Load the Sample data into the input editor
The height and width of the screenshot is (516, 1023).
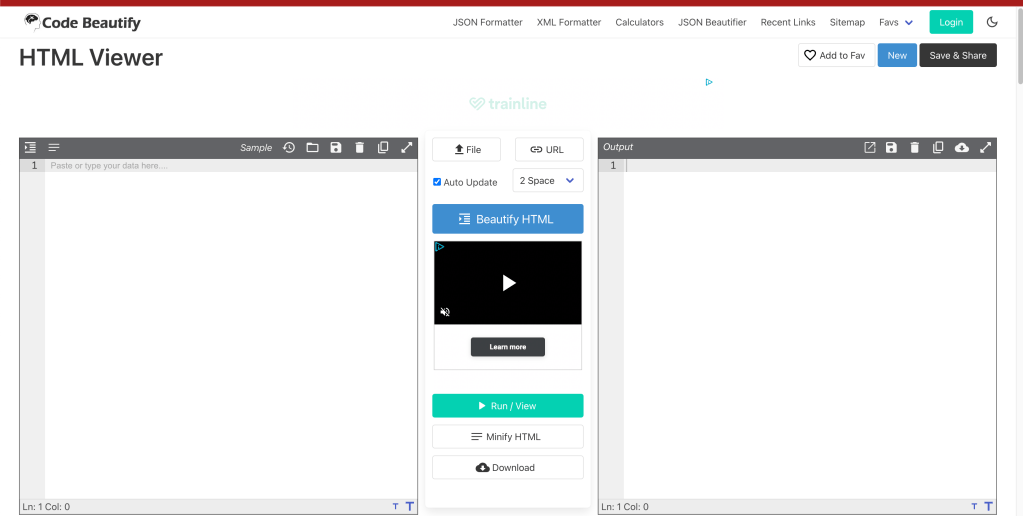[x=256, y=147]
